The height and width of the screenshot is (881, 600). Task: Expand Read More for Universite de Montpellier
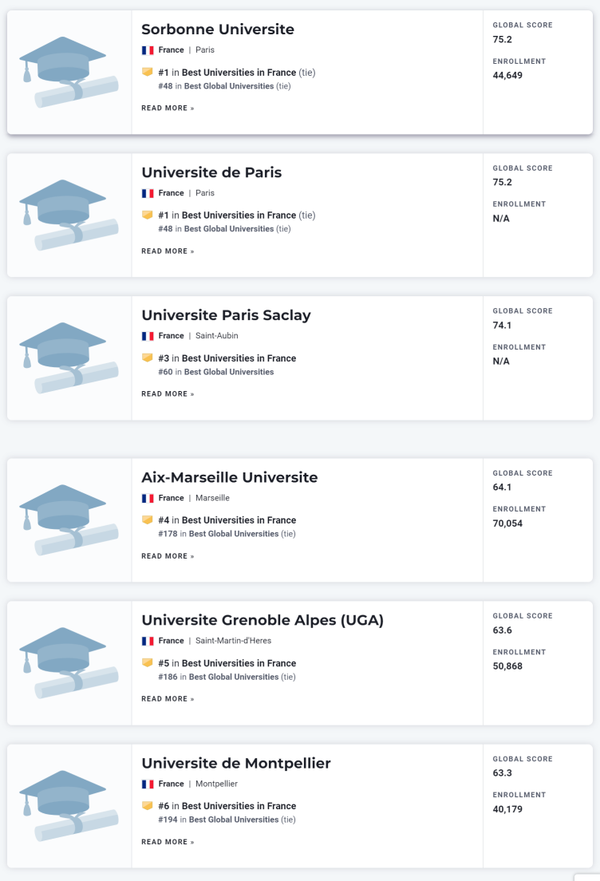167,842
